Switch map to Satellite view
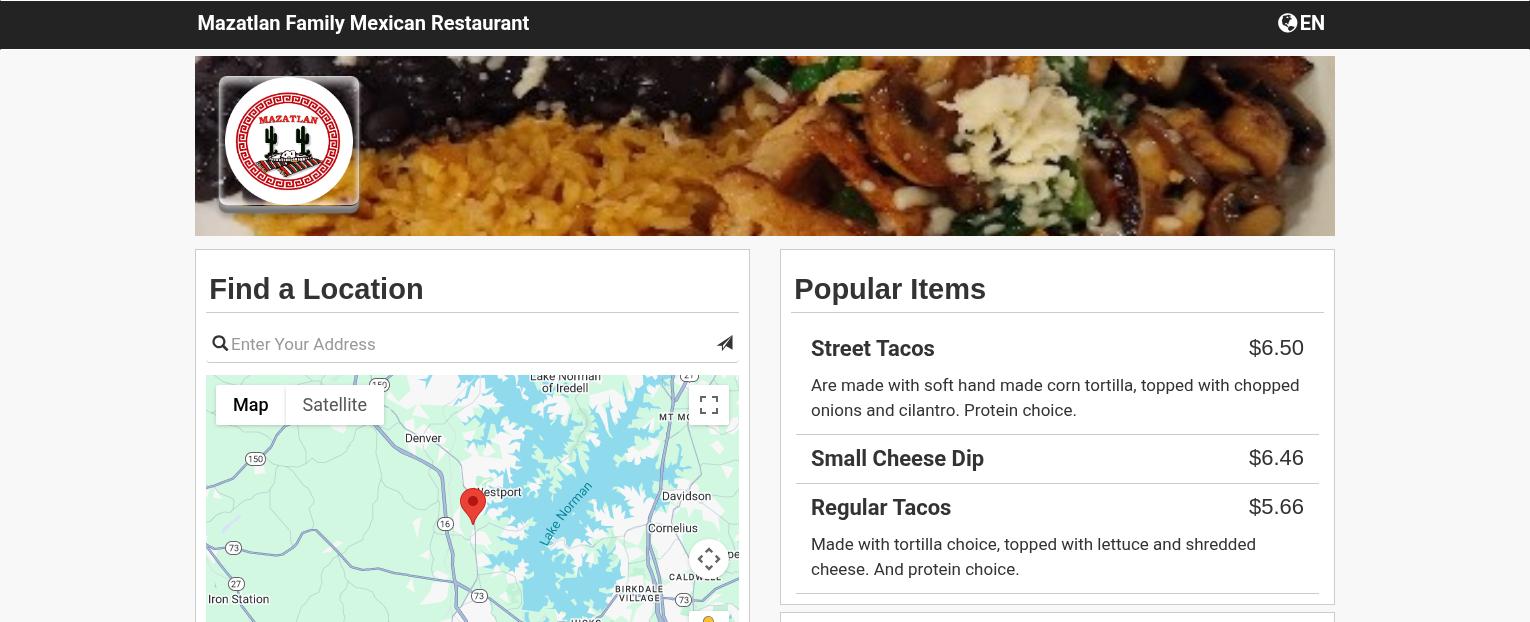The image size is (1530, 622). (335, 405)
